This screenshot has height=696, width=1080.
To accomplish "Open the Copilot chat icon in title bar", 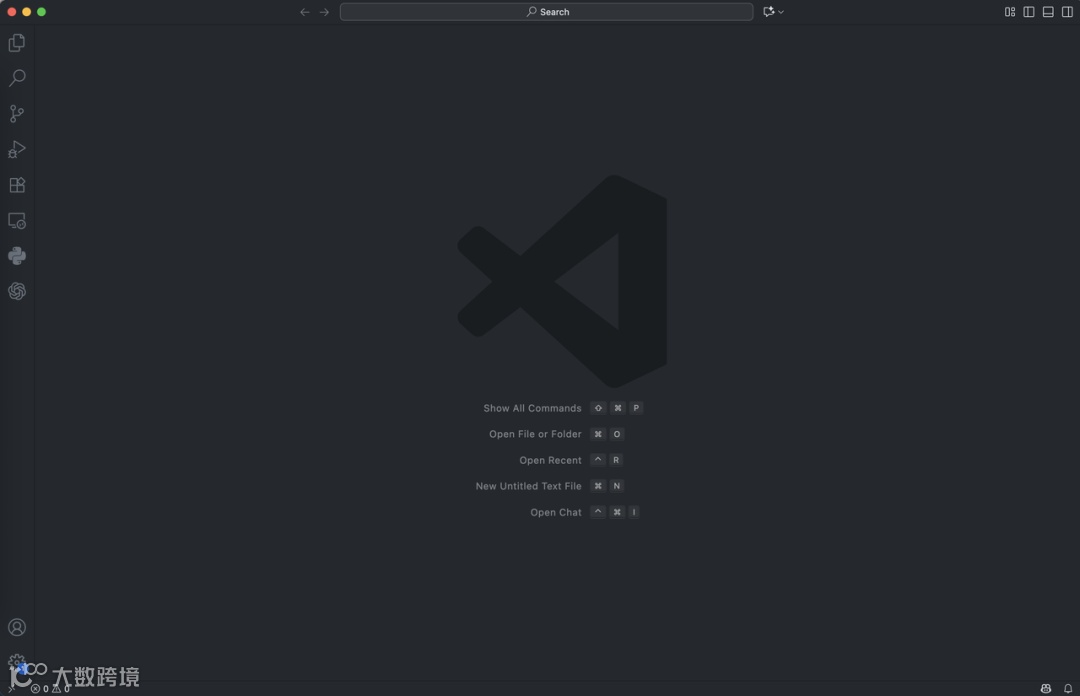I will pos(769,12).
